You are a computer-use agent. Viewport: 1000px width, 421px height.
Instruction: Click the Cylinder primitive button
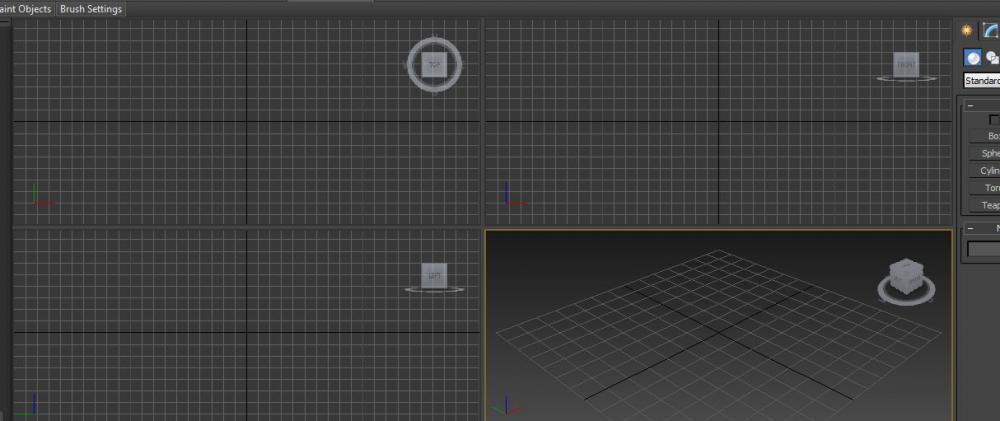pyautogui.click(x=984, y=170)
